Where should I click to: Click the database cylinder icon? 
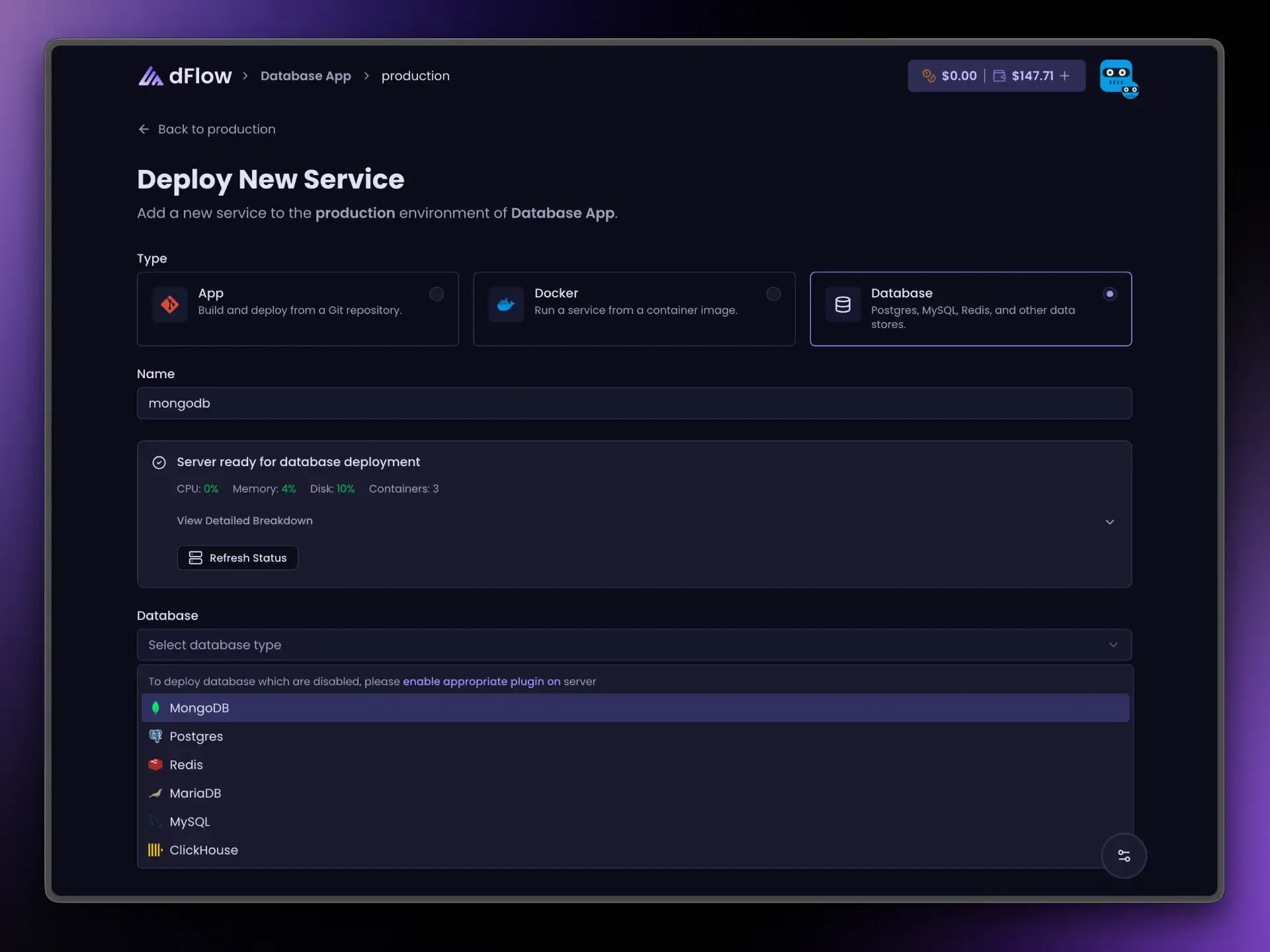coord(843,304)
